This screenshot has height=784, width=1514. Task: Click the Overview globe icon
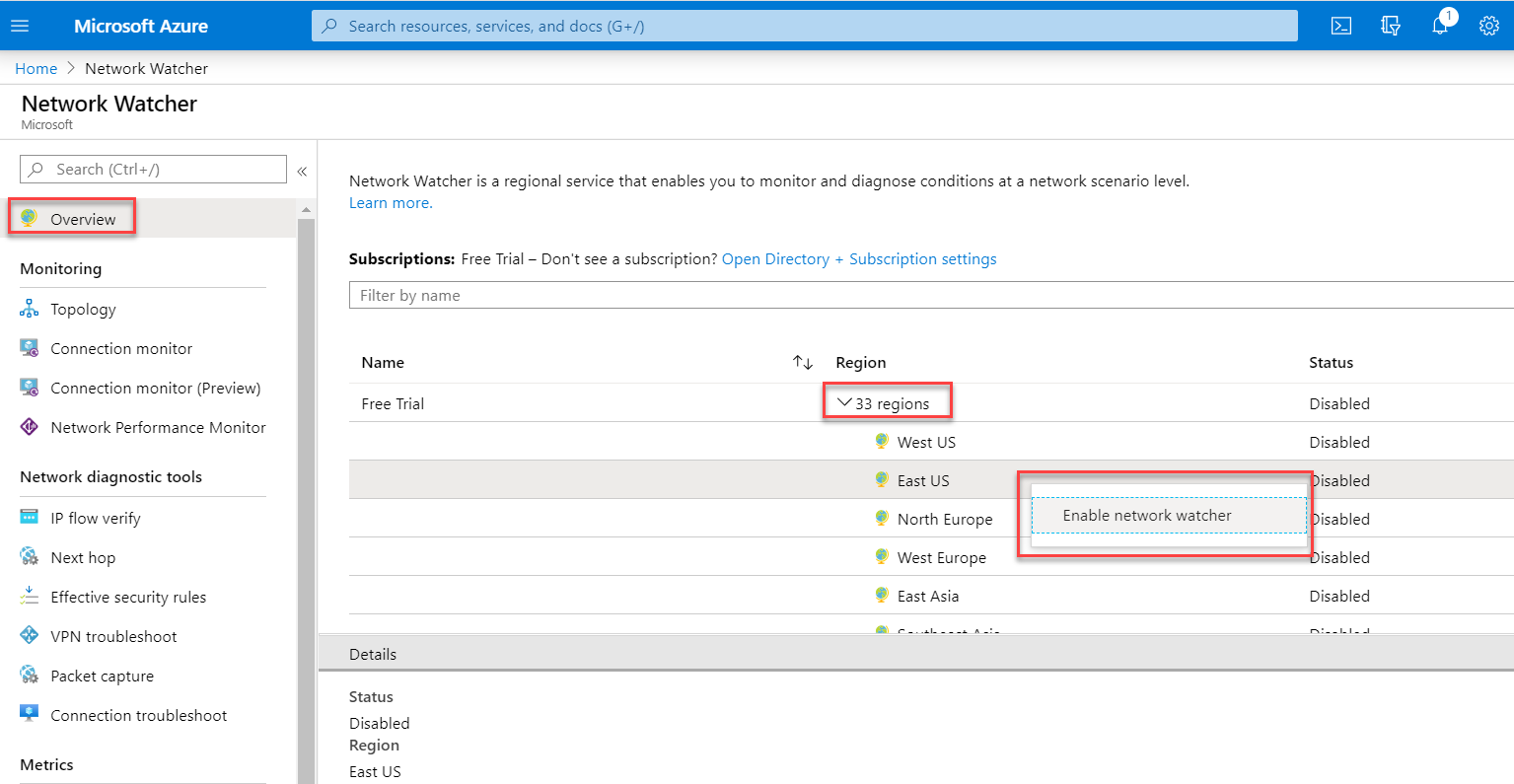point(30,218)
